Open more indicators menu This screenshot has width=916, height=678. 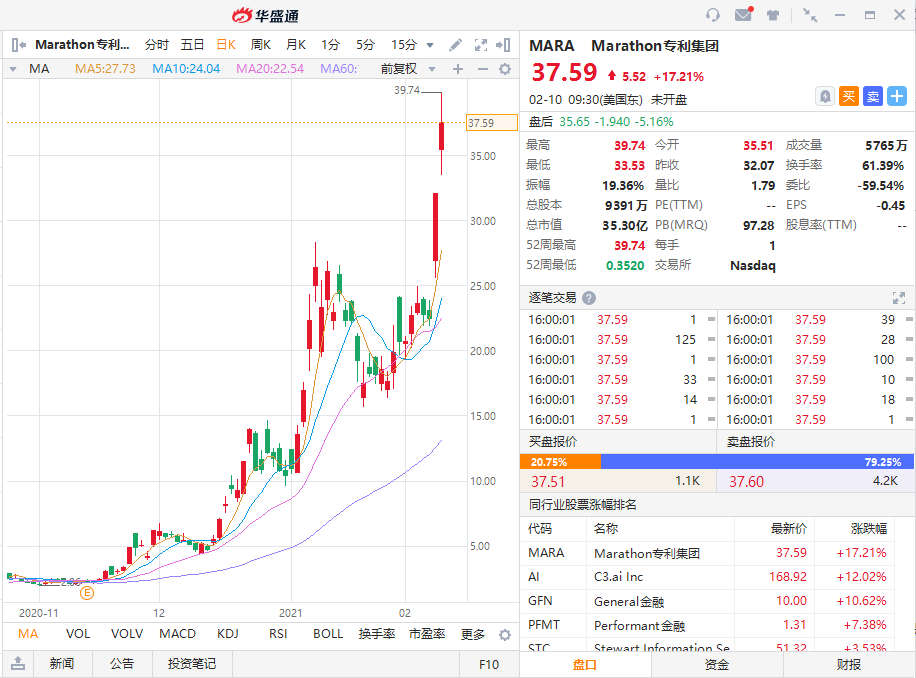coord(473,634)
